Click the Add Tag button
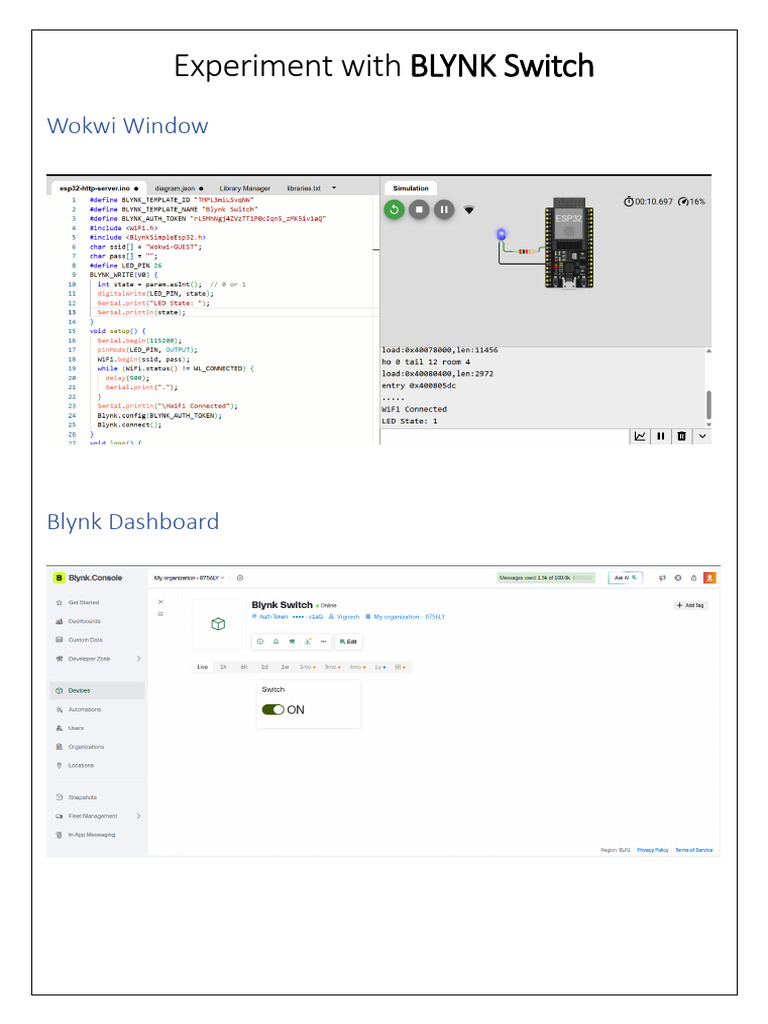 [x=691, y=605]
